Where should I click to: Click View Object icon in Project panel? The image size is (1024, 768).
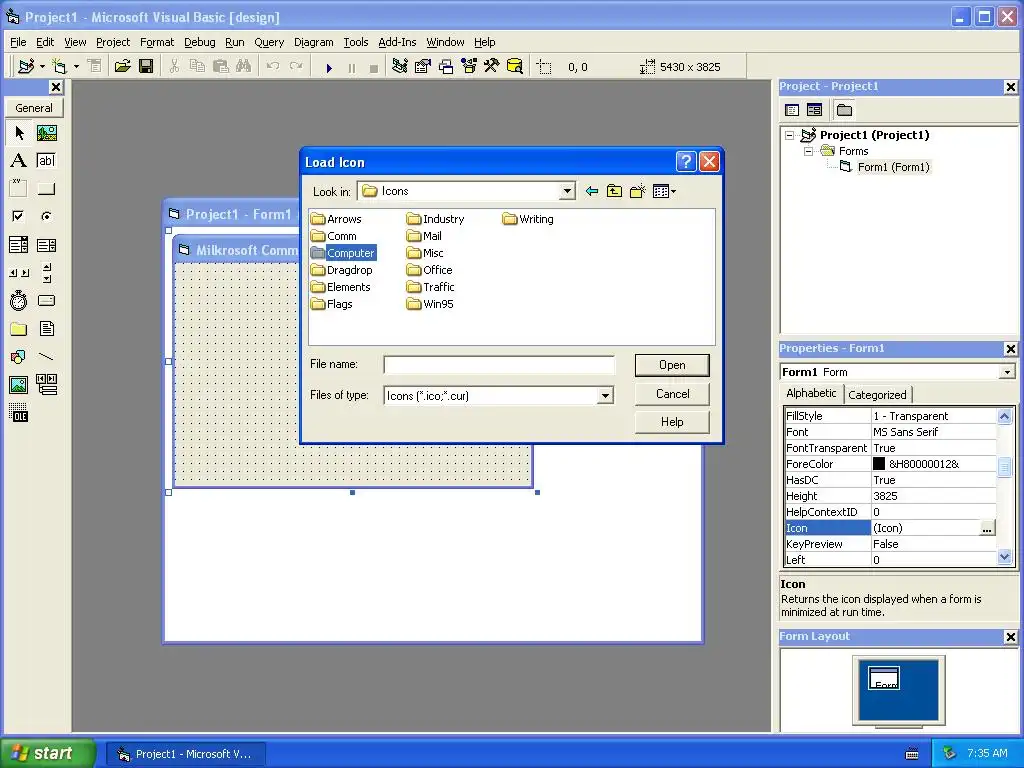pyautogui.click(x=814, y=110)
